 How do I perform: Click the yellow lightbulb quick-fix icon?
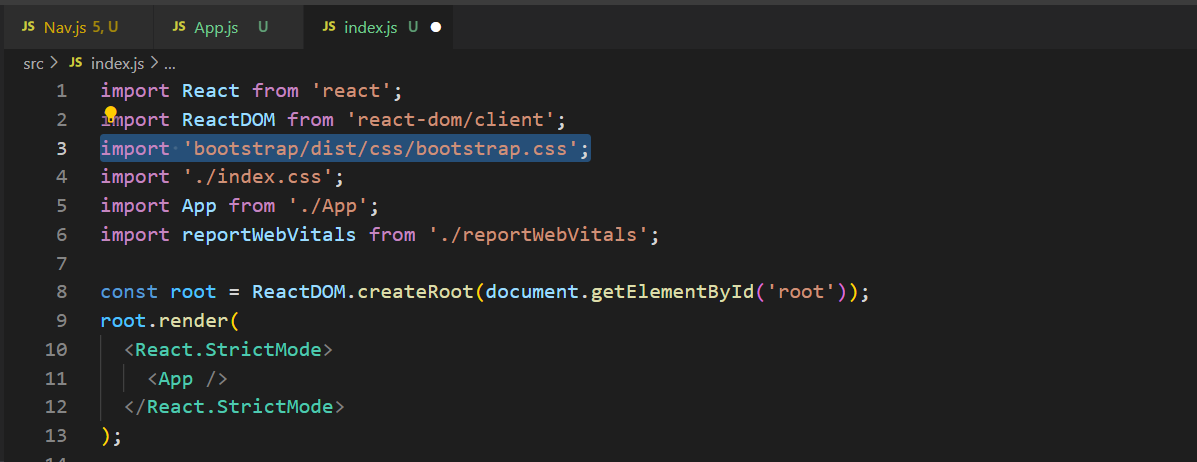111,114
